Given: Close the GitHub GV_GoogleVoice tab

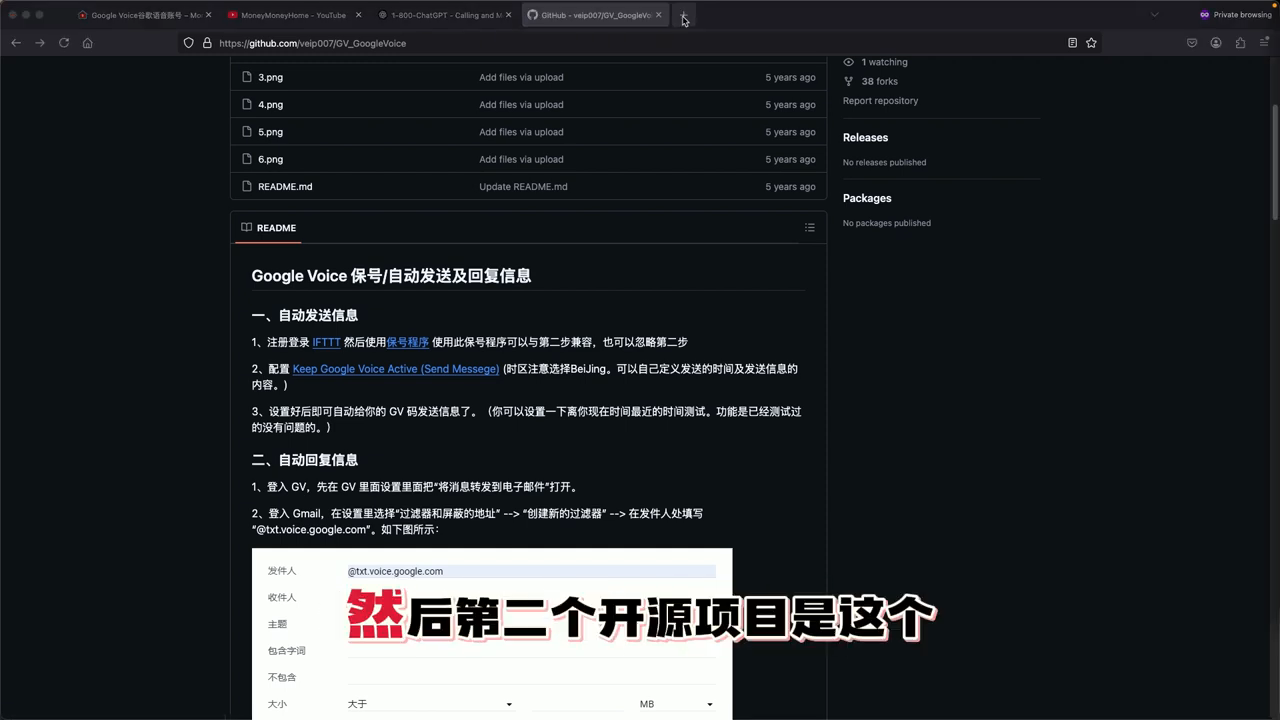Looking at the screenshot, I should [x=659, y=15].
